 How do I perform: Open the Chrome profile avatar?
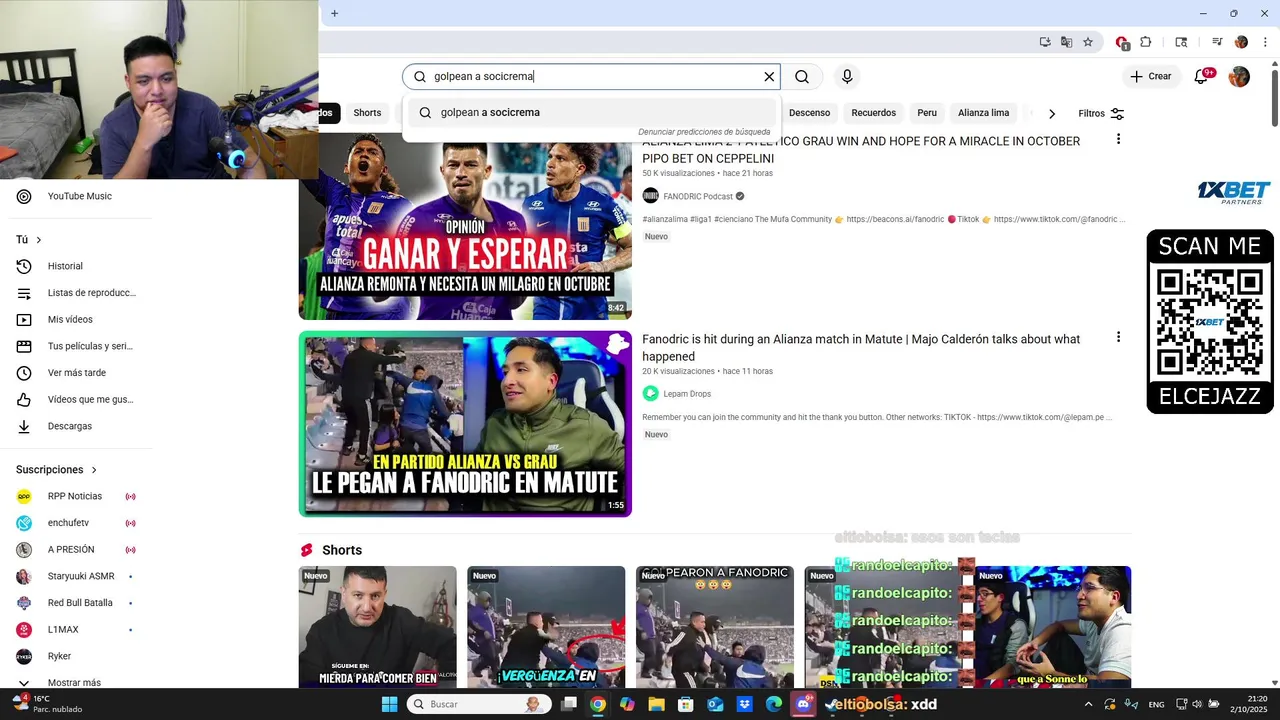coord(1241,42)
